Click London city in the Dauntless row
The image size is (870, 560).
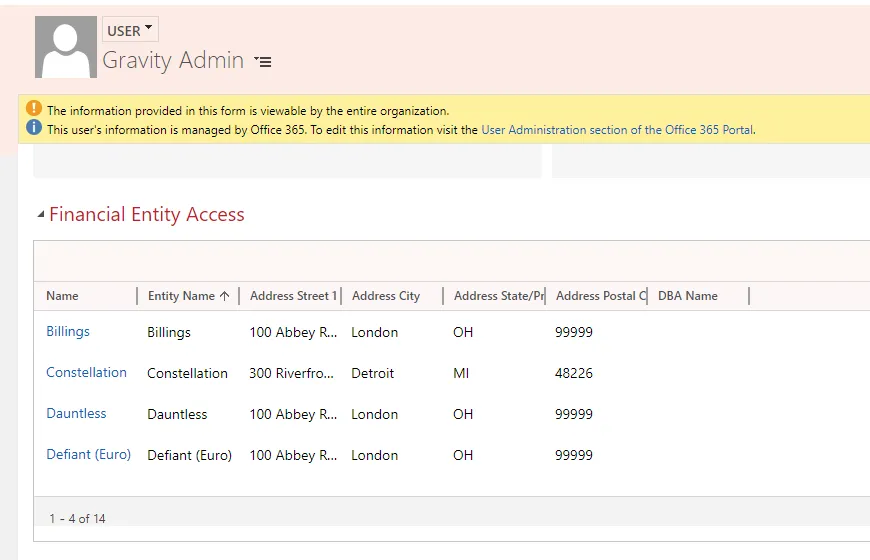375,414
